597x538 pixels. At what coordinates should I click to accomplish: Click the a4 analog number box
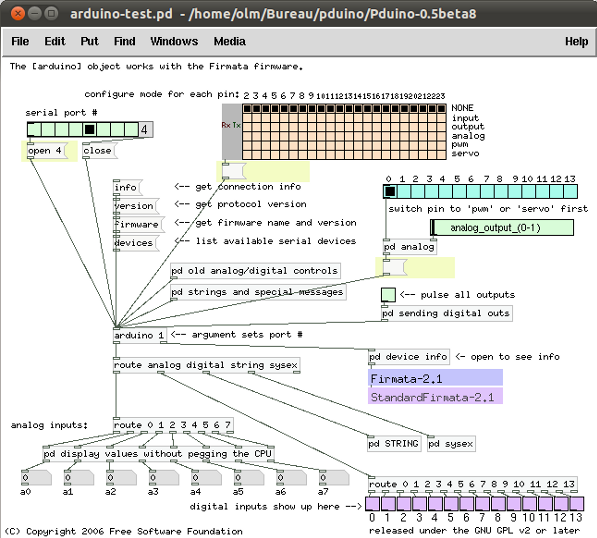[206, 477]
